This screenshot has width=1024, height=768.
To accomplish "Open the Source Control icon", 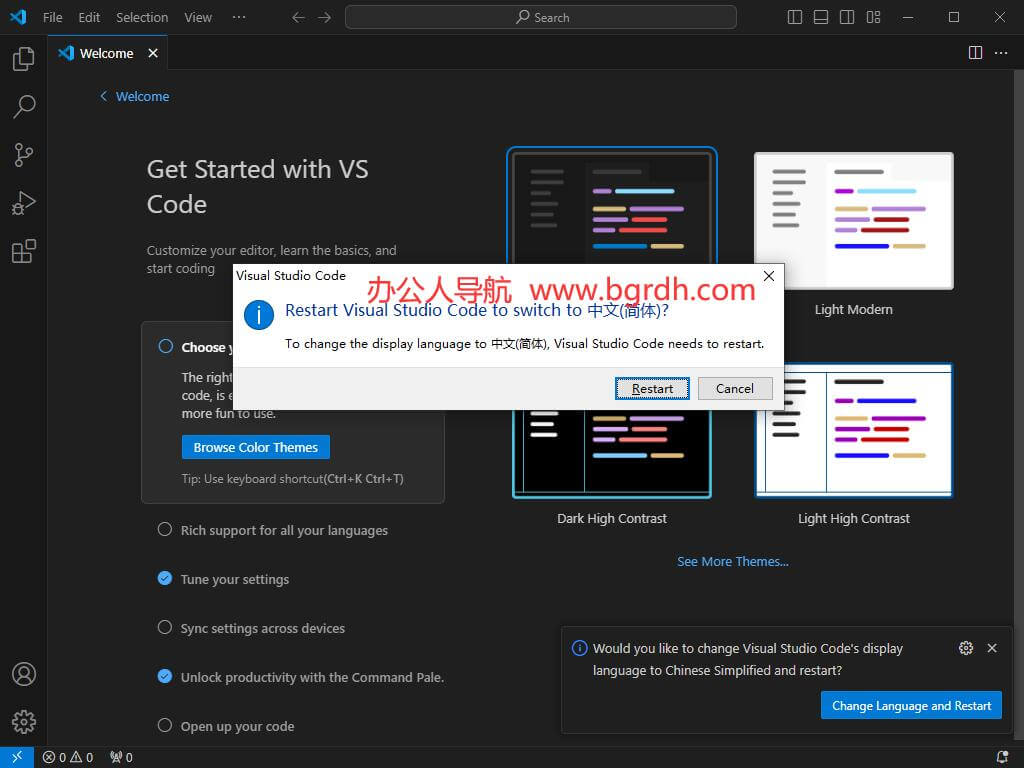I will pyautogui.click(x=23, y=154).
